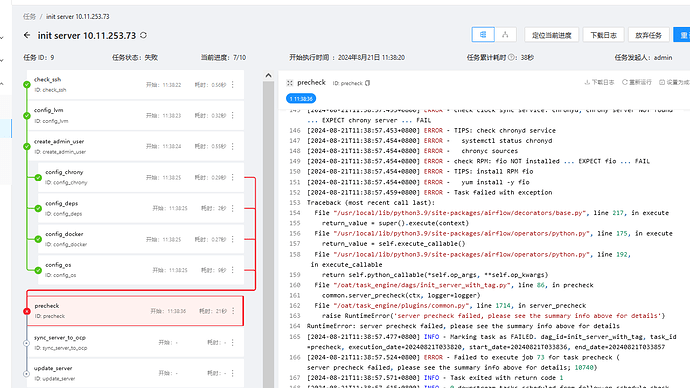Go back using the arrow beside the title
This screenshot has width=690, height=388.
pos(27,35)
